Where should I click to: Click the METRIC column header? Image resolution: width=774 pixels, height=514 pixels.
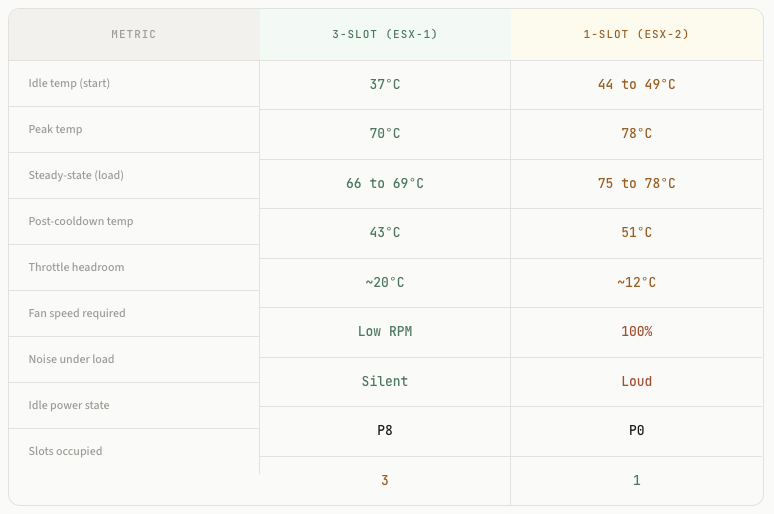coord(134,35)
